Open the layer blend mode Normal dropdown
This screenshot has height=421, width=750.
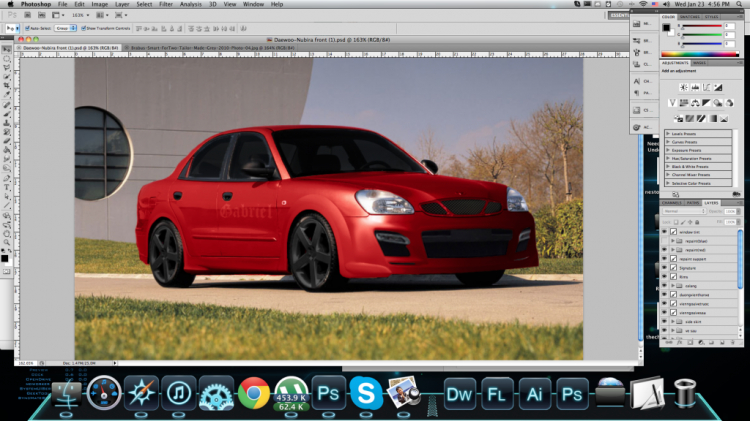coord(684,211)
